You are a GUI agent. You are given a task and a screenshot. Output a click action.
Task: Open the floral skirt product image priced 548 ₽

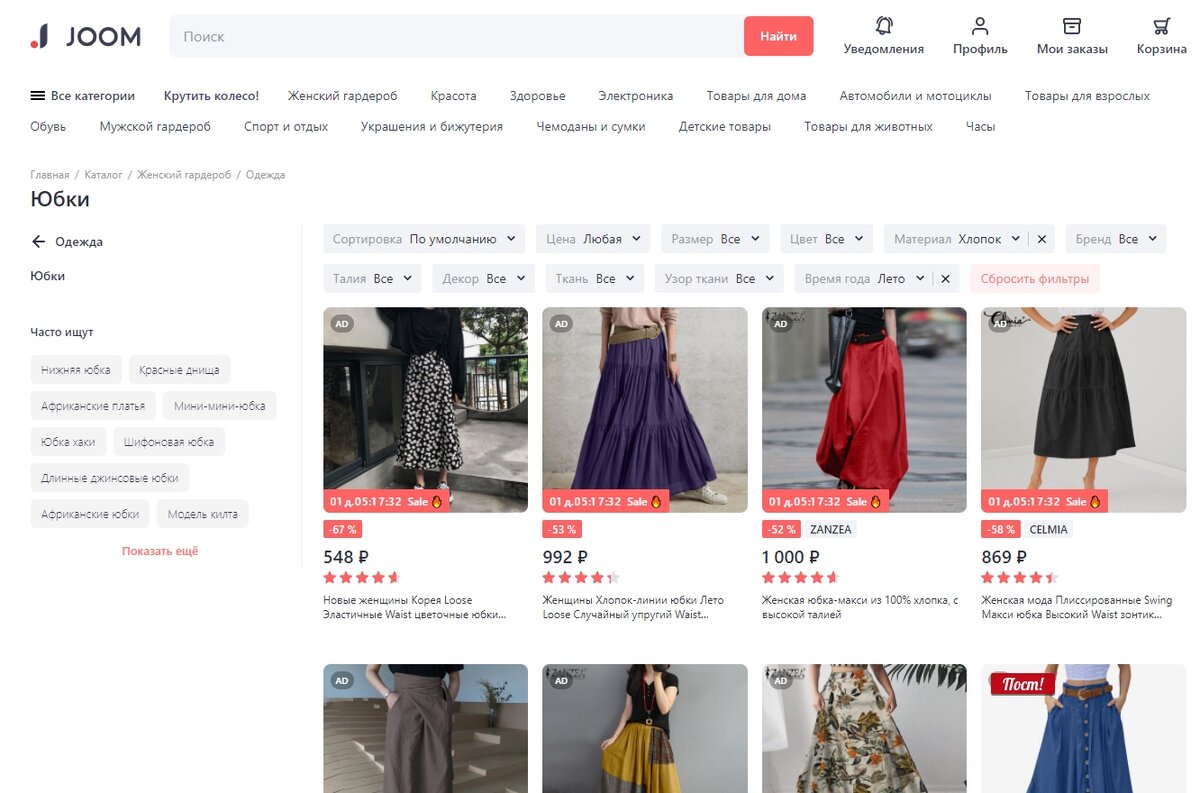tap(425, 410)
